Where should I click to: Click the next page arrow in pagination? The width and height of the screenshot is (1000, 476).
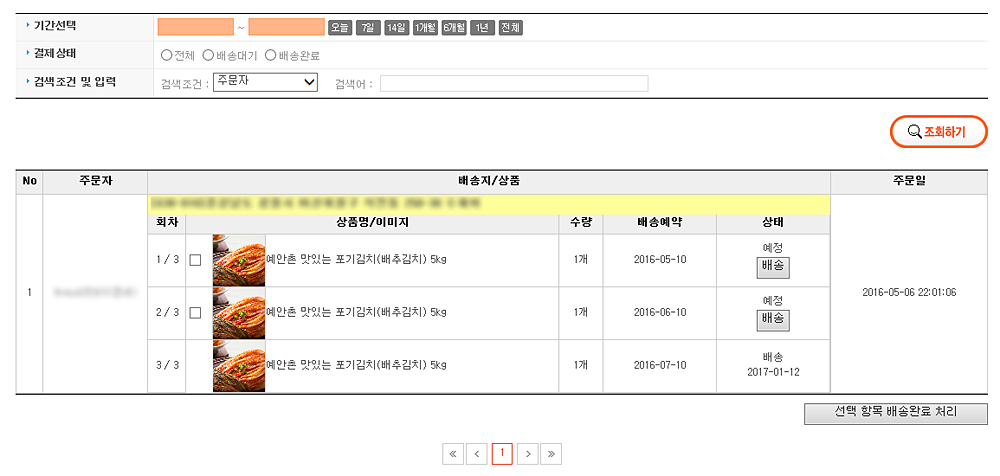527,454
